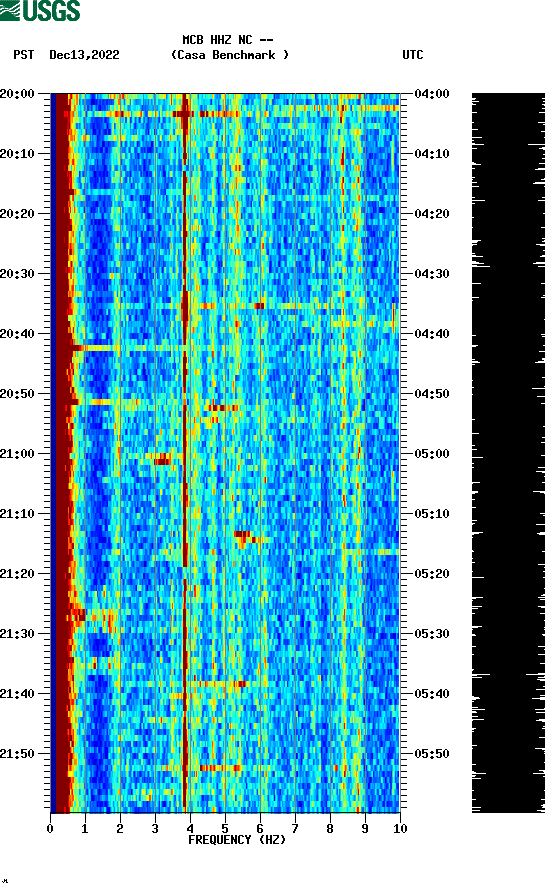
Task: Click the 10 Hz frequency tick label
Action: click(400, 829)
